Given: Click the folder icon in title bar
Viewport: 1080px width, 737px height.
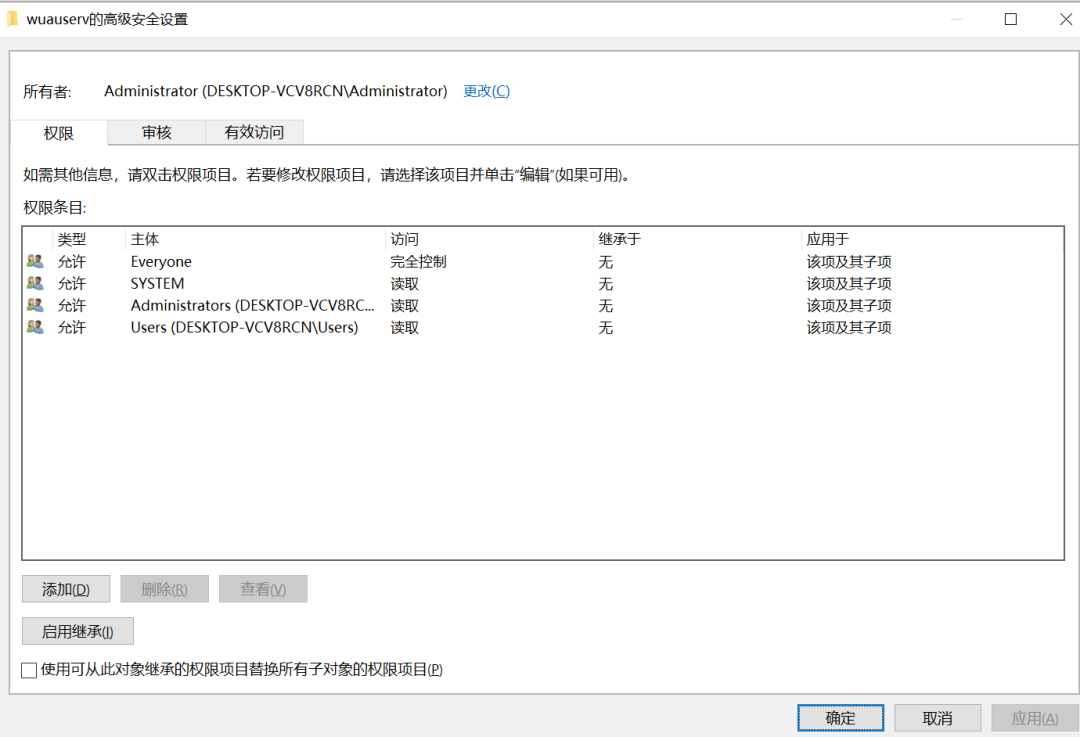Looking at the screenshot, I should coord(13,19).
